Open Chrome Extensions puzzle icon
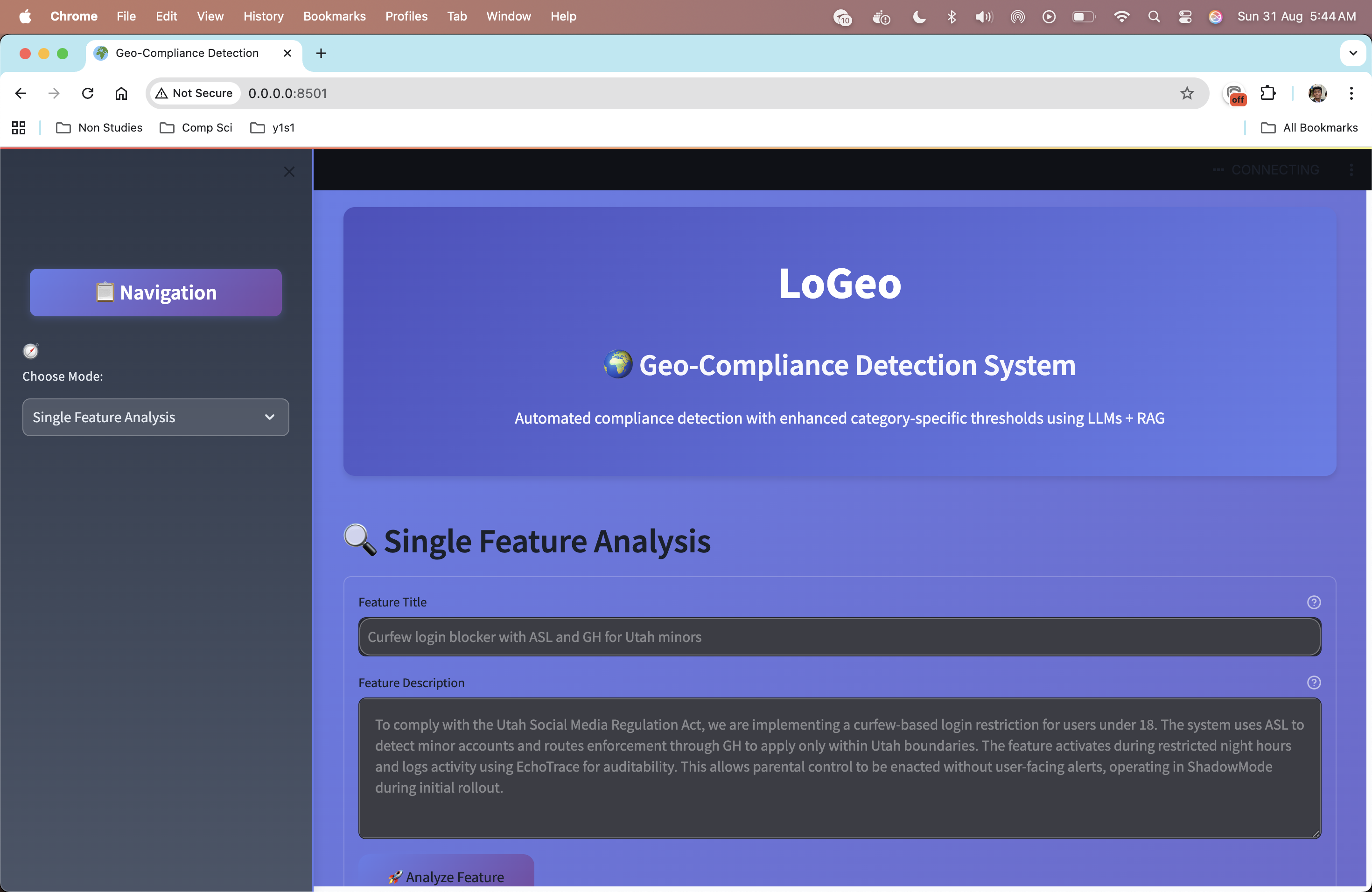The height and width of the screenshot is (892, 1372). pos(1267,93)
